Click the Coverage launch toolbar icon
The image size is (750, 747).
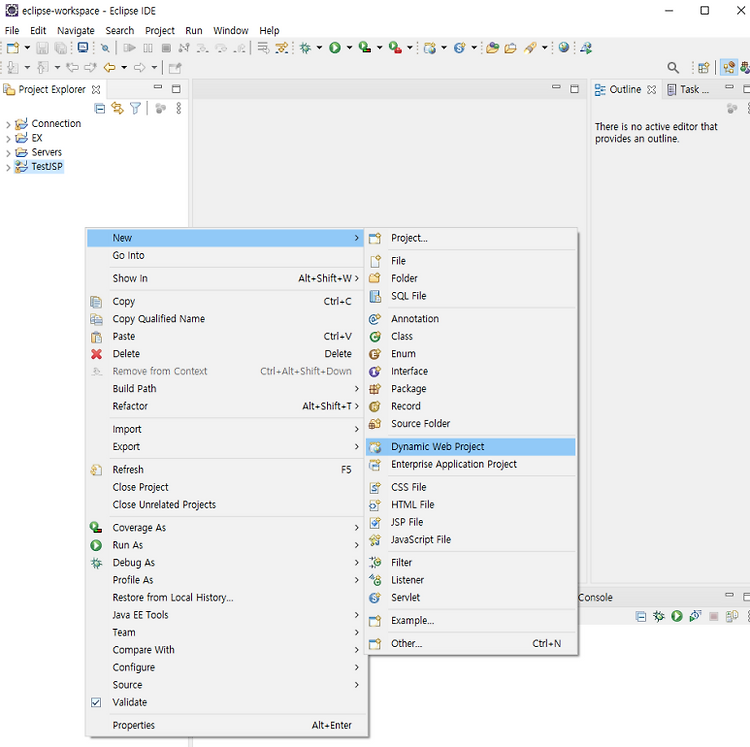point(365,48)
